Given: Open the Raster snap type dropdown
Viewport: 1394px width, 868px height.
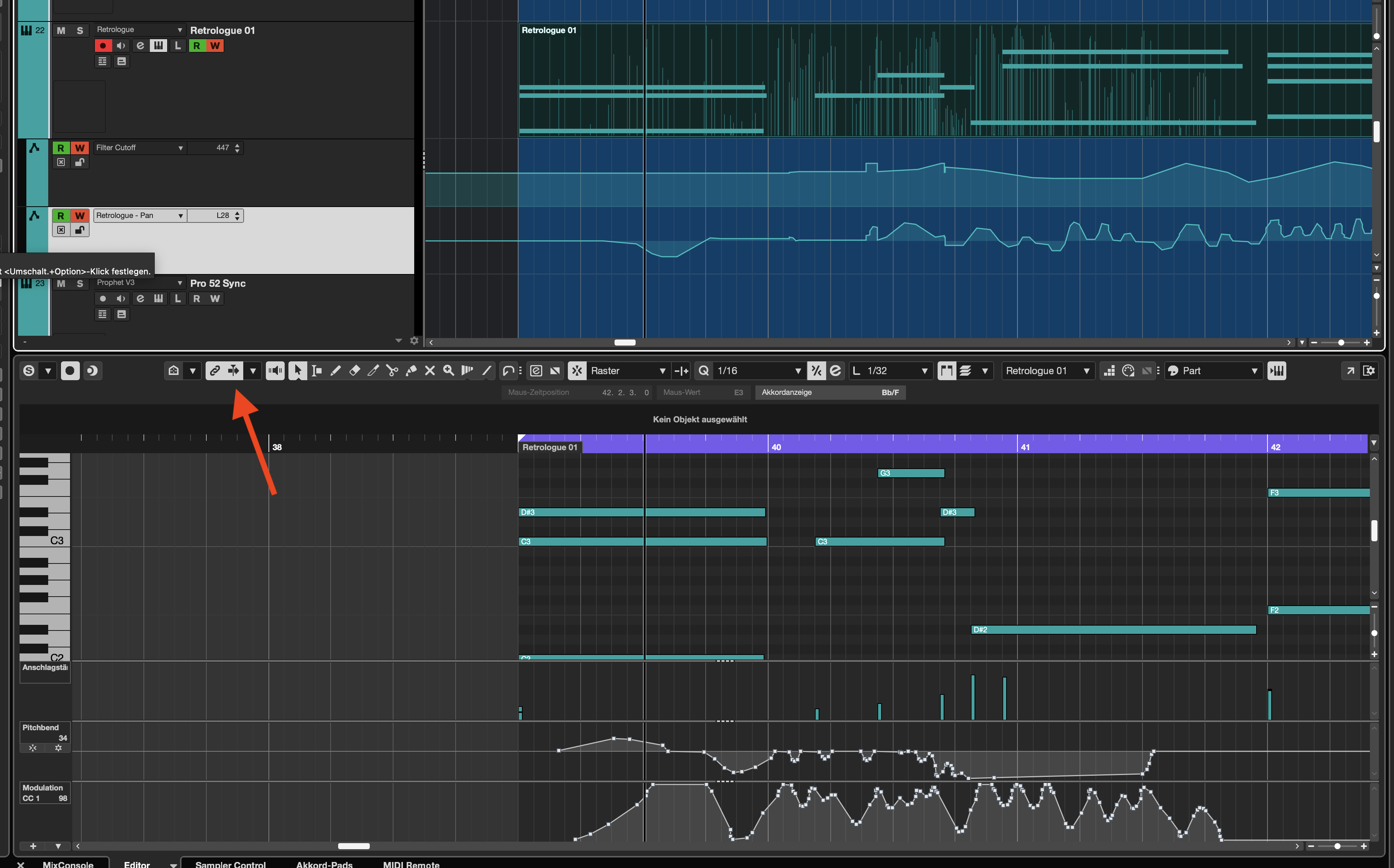Looking at the screenshot, I should (x=662, y=371).
